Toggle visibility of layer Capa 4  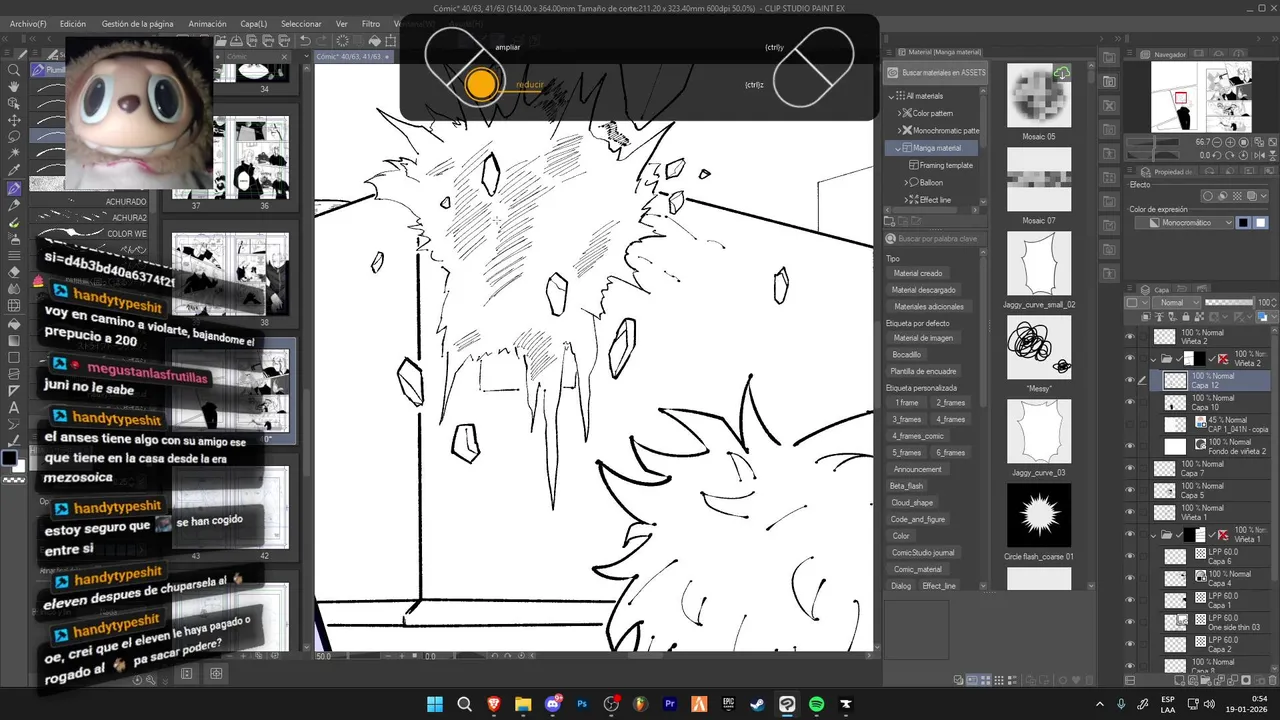point(1131,578)
